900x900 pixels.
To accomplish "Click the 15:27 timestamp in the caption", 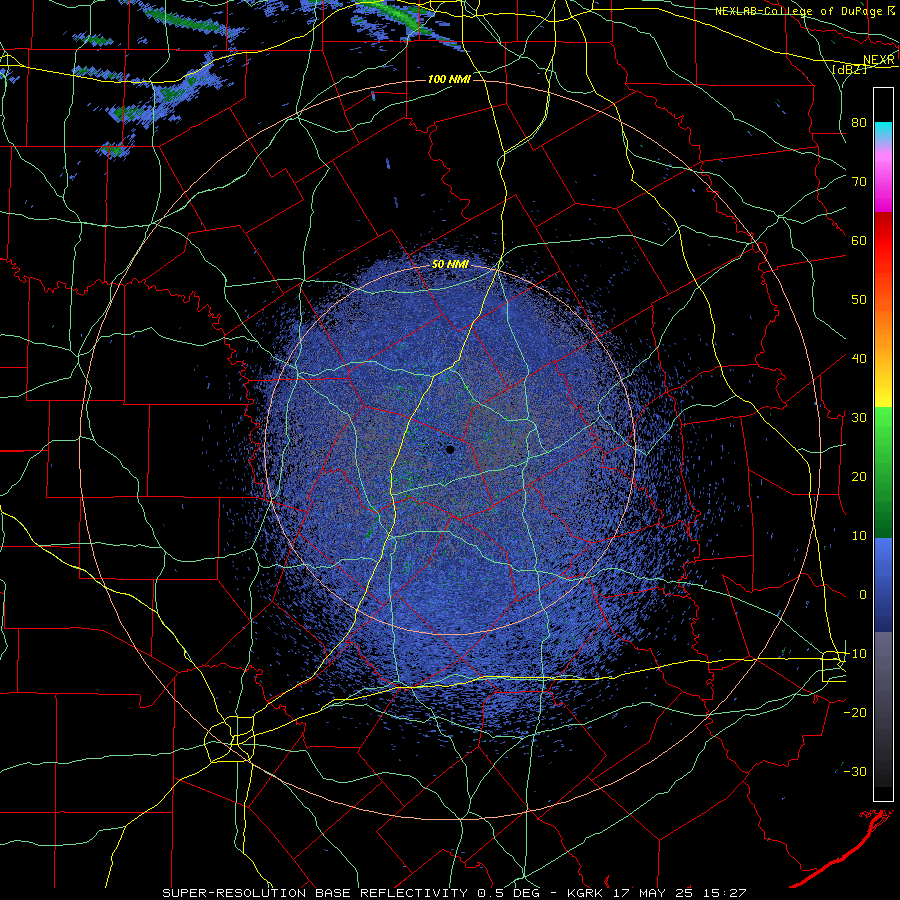I will [x=727, y=893].
